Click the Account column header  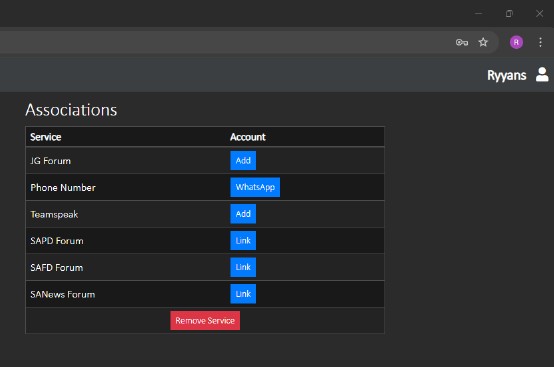point(248,137)
